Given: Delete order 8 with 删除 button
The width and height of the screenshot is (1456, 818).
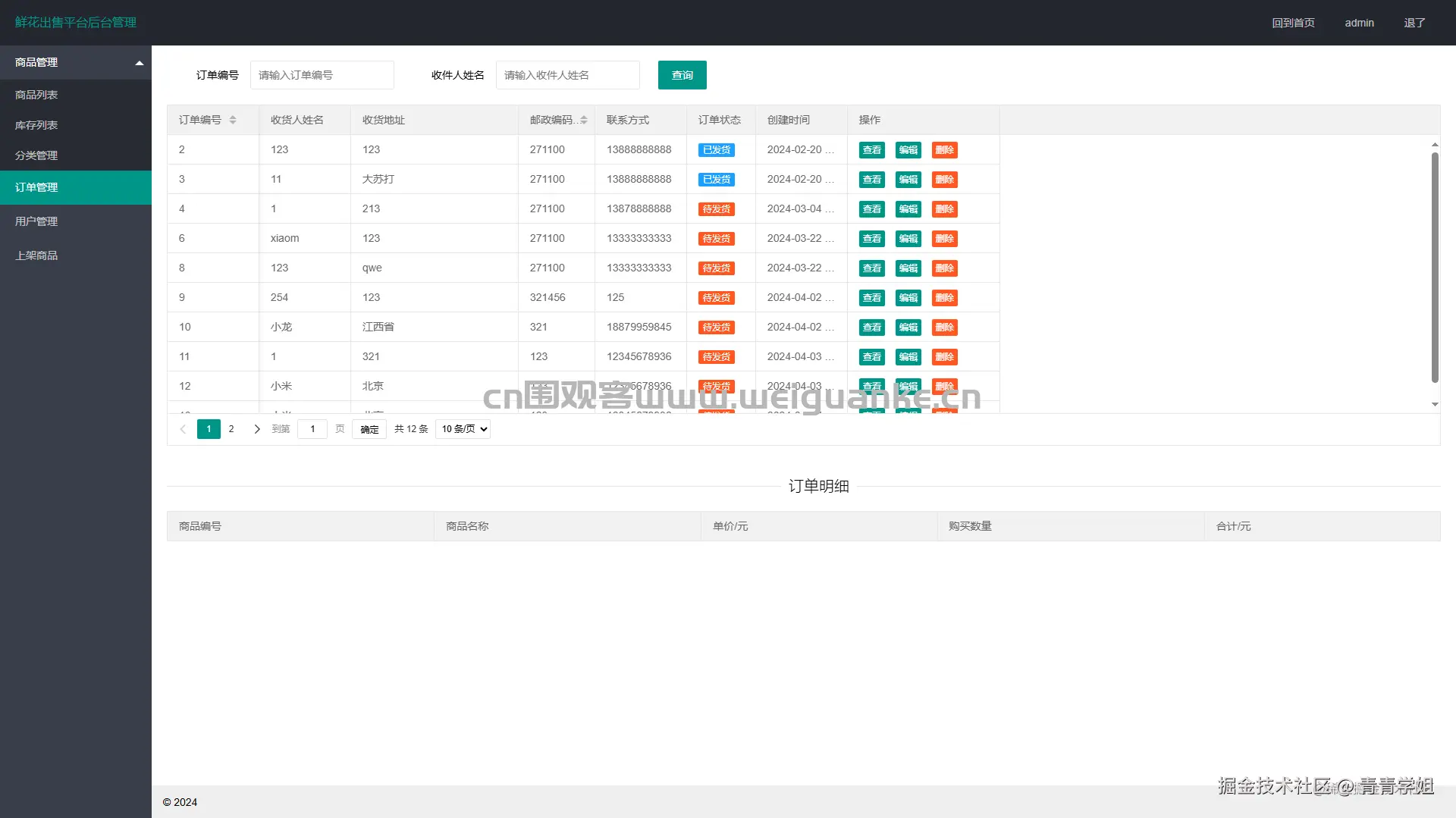Looking at the screenshot, I should [945, 268].
